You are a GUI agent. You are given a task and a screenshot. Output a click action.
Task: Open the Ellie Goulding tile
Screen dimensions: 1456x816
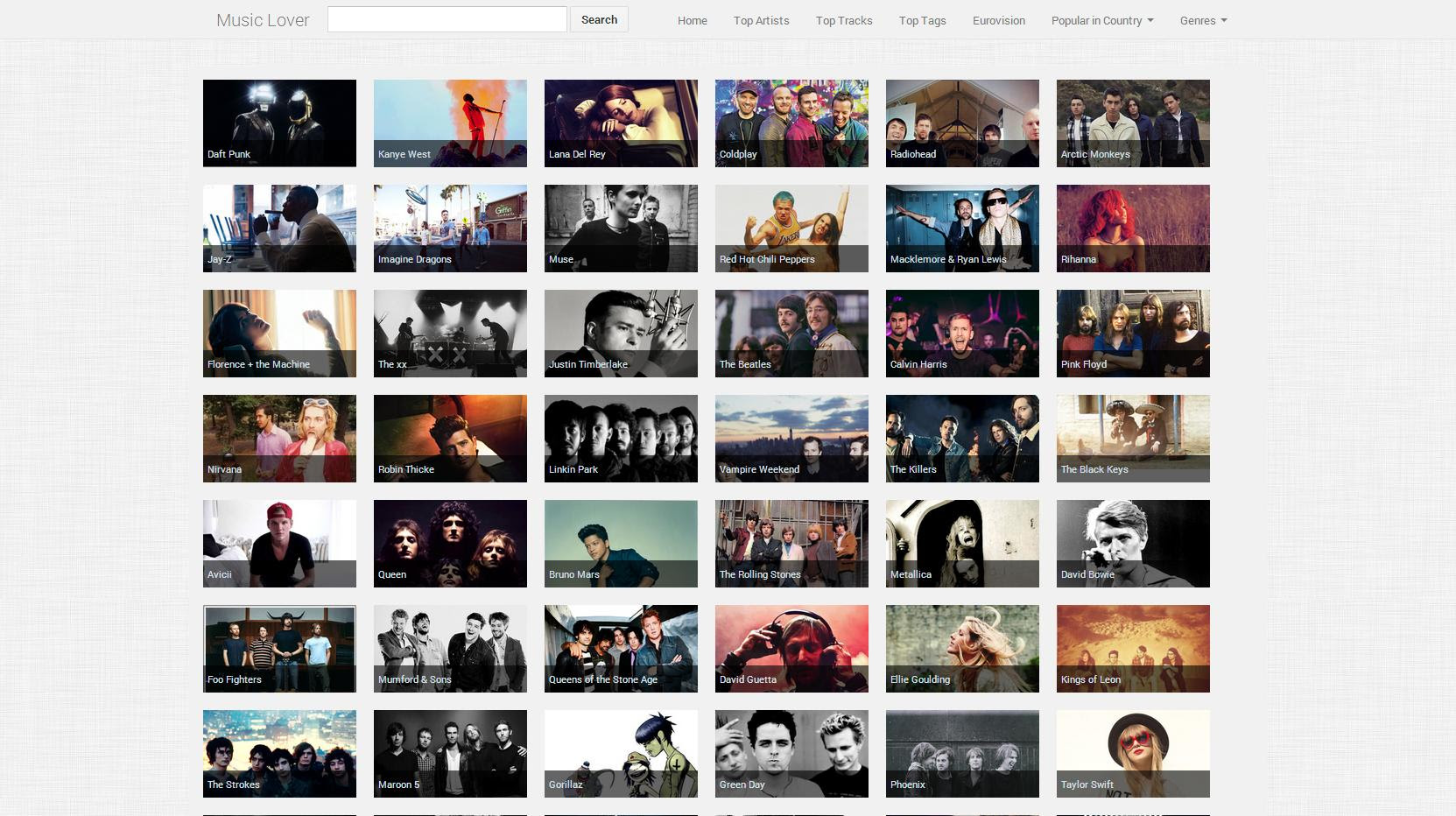[x=962, y=649]
